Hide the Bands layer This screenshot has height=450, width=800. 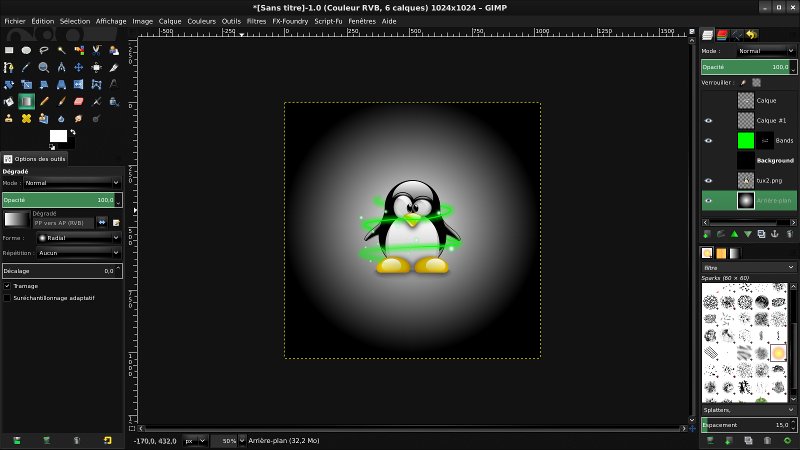pyautogui.click(x=708, y=140)
